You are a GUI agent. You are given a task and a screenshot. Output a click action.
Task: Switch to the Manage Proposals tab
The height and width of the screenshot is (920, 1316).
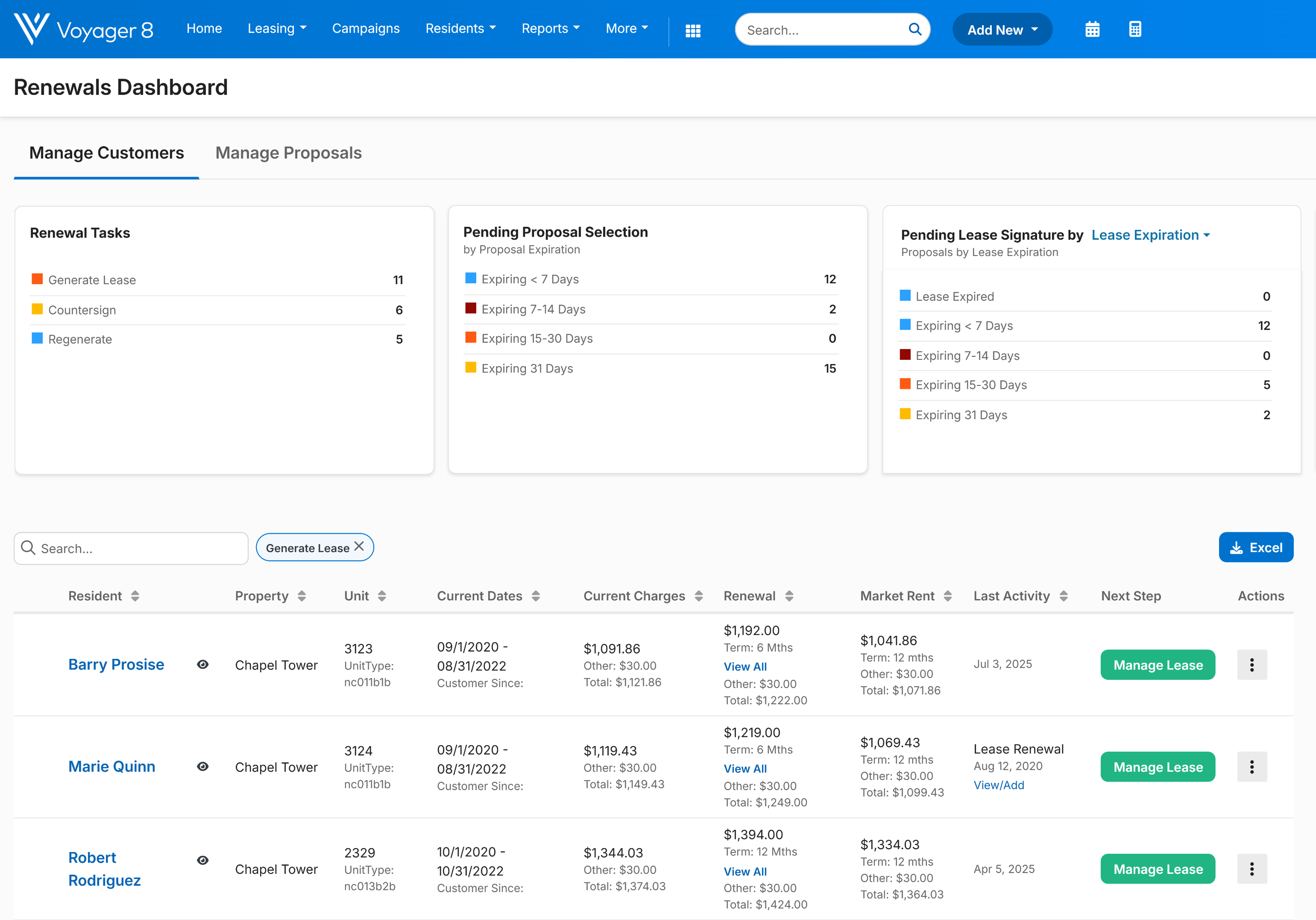[288, 153]
